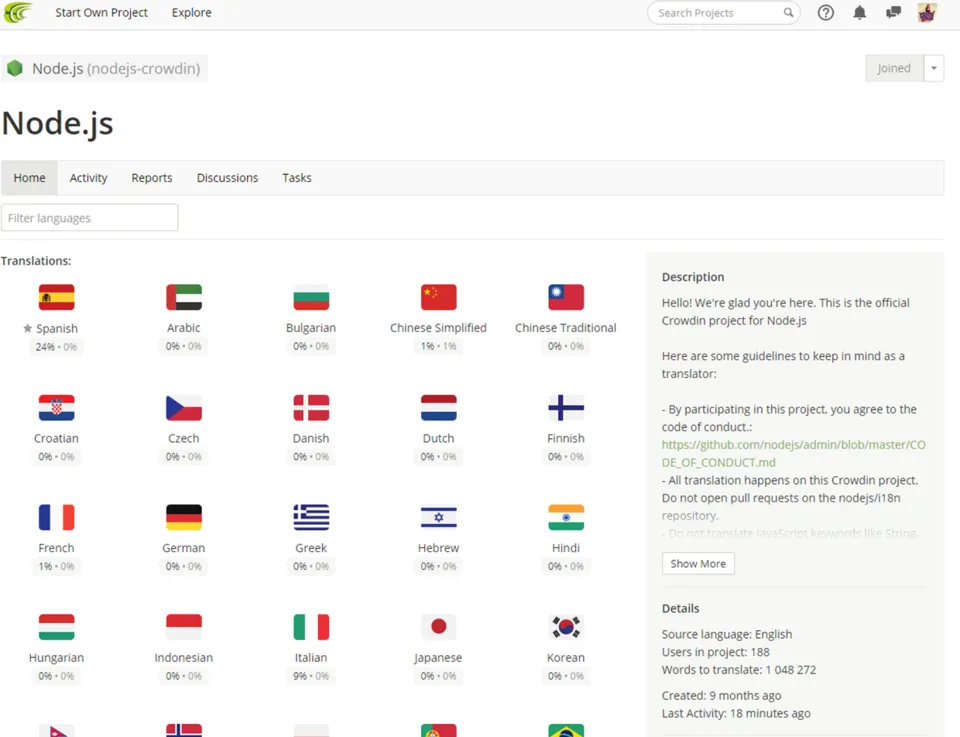Click the Chinese Simplified 1% progress badge
Image resolution: width=960 pixels, height=737 pixels.
[438, 346]
